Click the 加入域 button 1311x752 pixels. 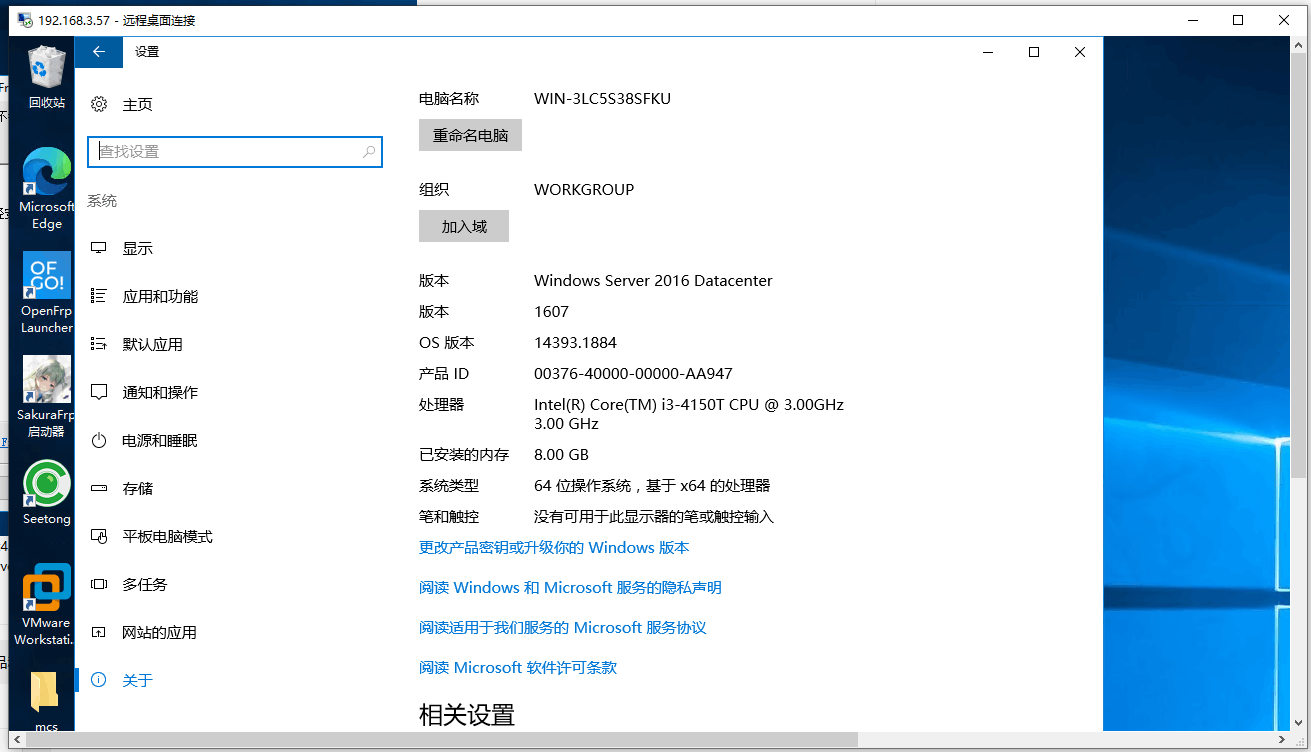point(464,226)
